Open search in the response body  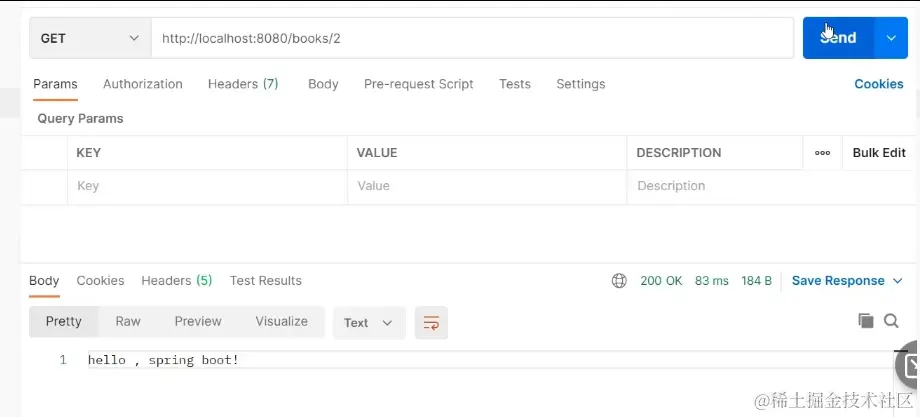[x=891, y=321]
